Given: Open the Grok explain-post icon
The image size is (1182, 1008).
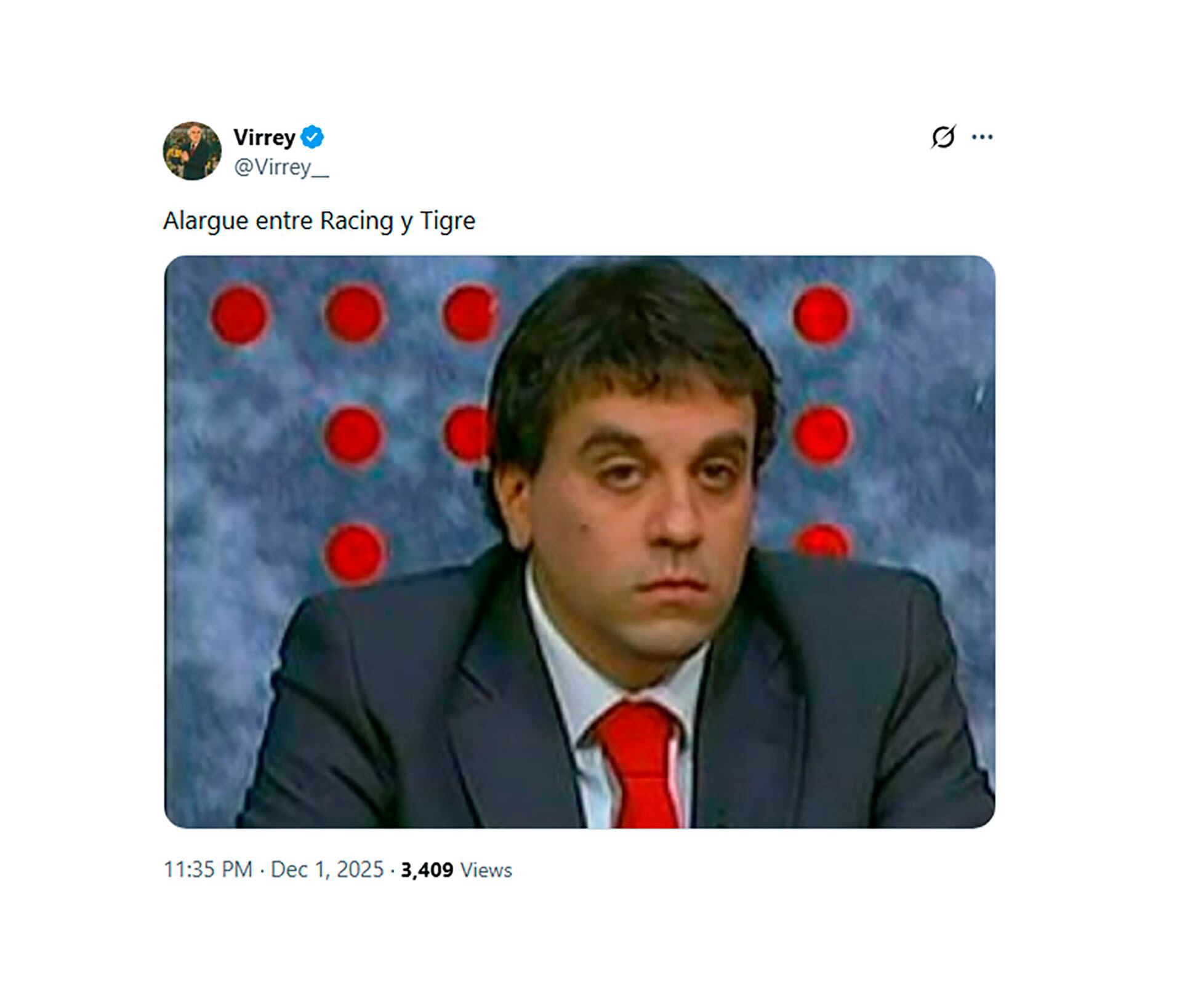Looking at the screenshot, I should (x=943, y=137).
